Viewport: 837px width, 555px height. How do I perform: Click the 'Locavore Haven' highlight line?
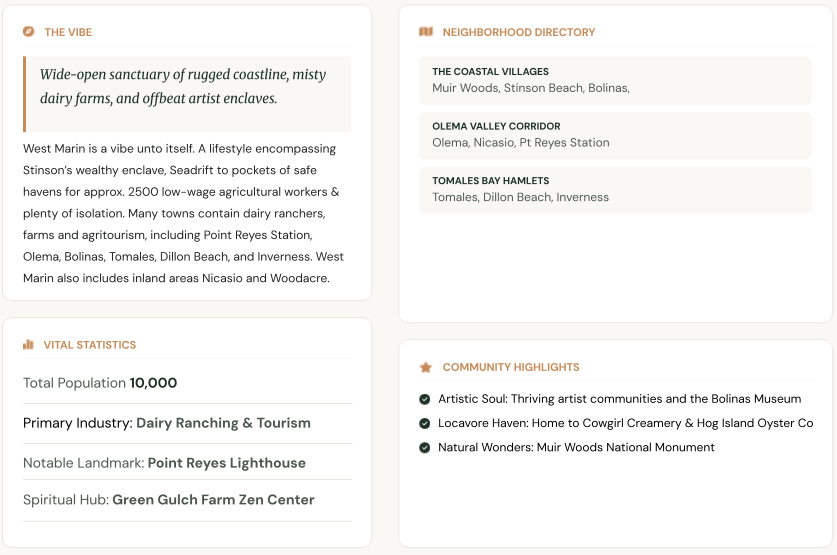point(626,423)
